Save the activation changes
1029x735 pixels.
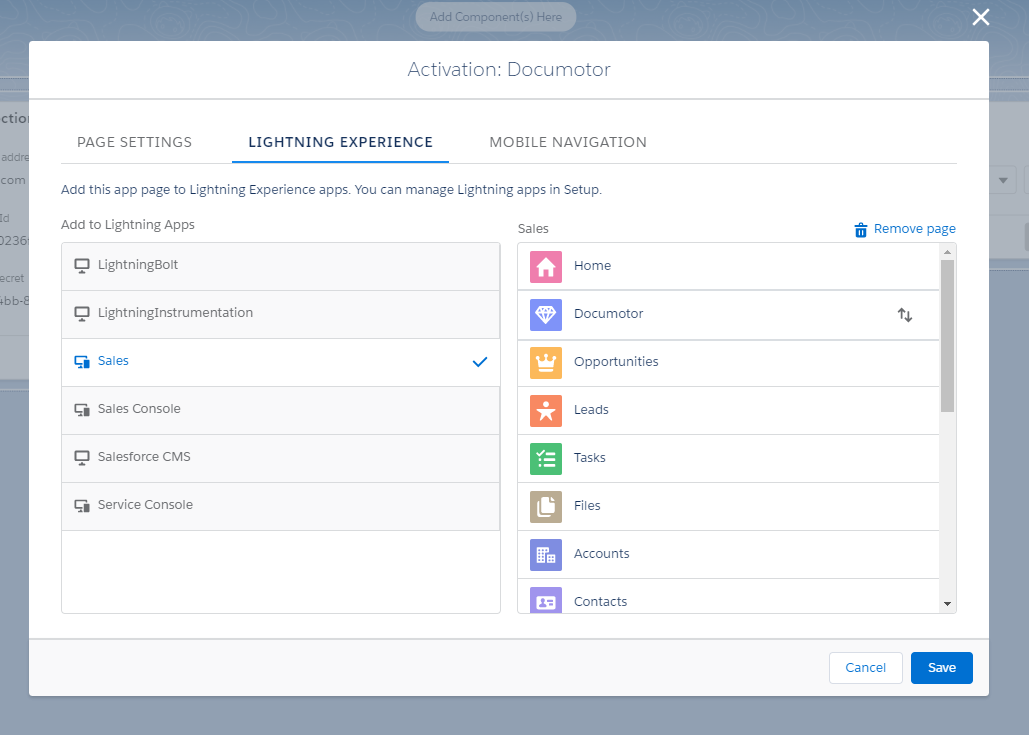tap(941, 667)
